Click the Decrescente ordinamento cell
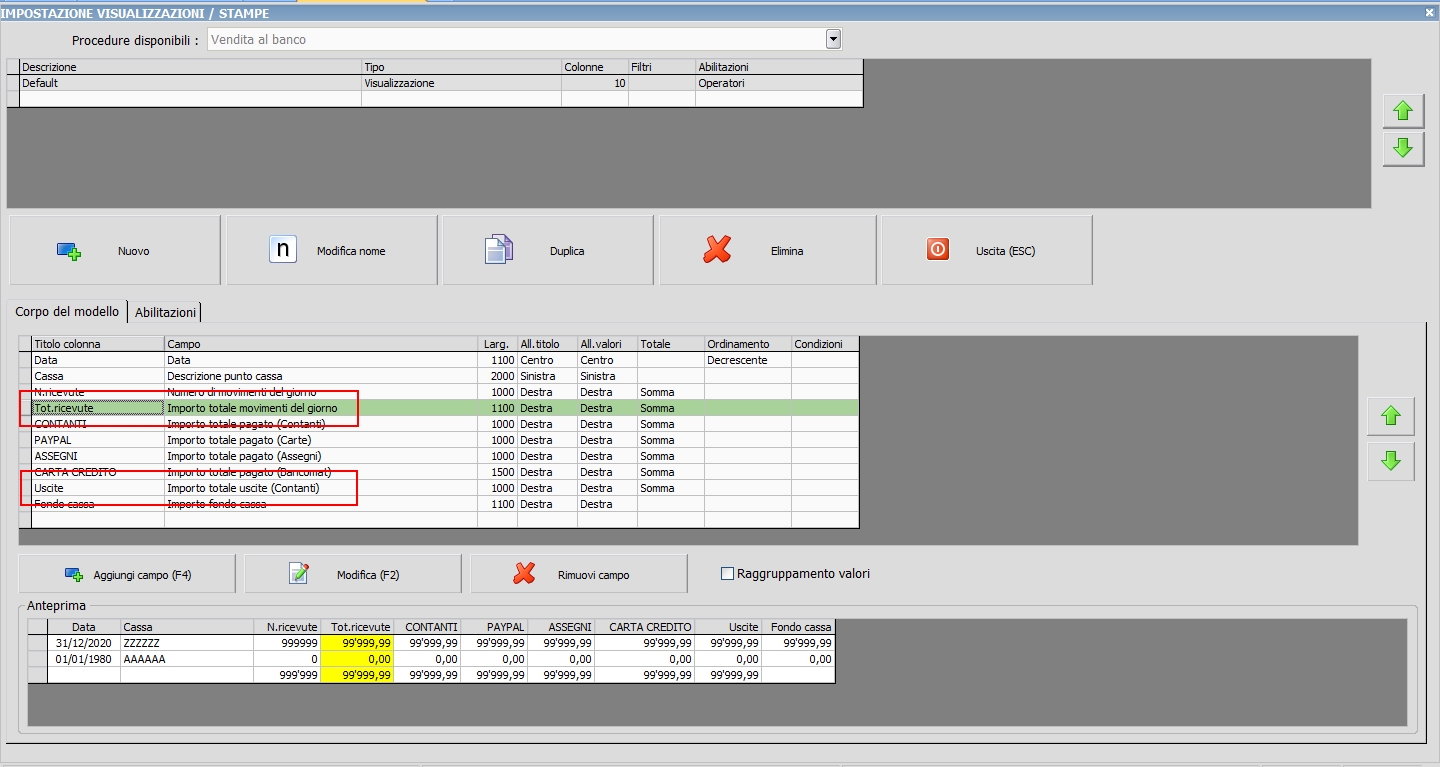Screen dimensions: 1440x767 click(x=748, y=360)
